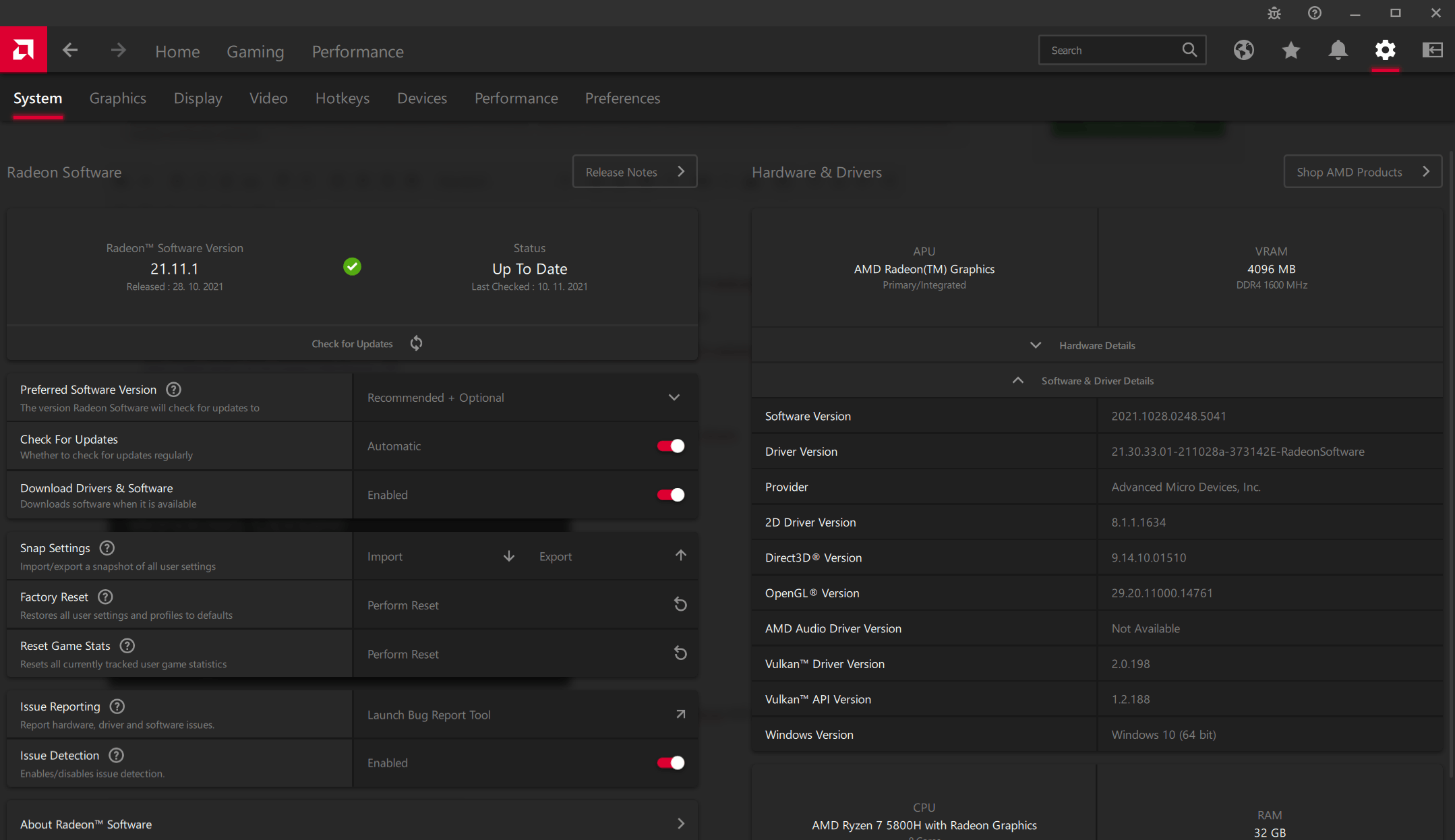Click the Factory Reset perform reset icon

coord(680,605)
